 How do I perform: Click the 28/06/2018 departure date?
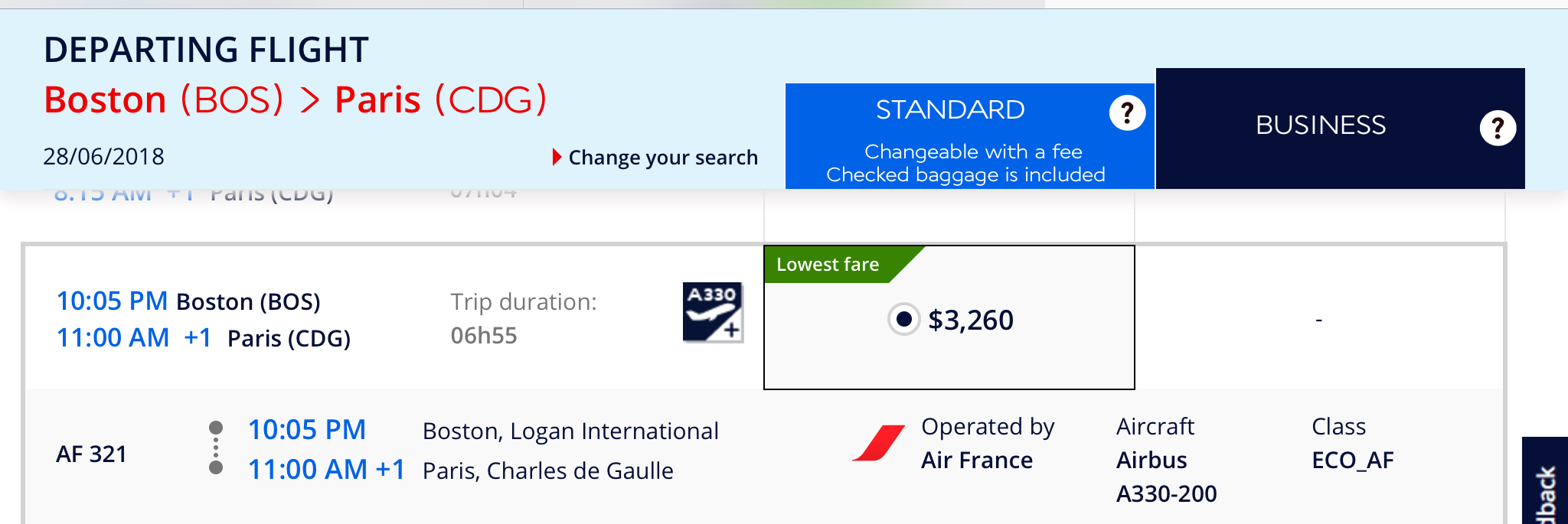103,157
